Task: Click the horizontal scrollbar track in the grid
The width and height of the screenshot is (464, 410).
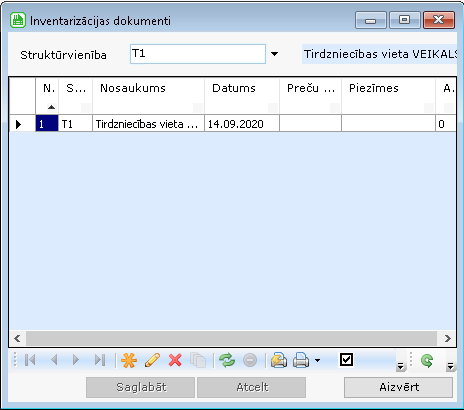Action: [x=231, y=339]
